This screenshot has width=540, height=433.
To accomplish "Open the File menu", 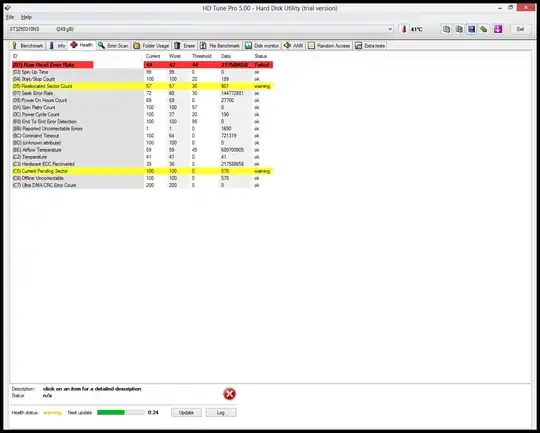I will point(10,17).
